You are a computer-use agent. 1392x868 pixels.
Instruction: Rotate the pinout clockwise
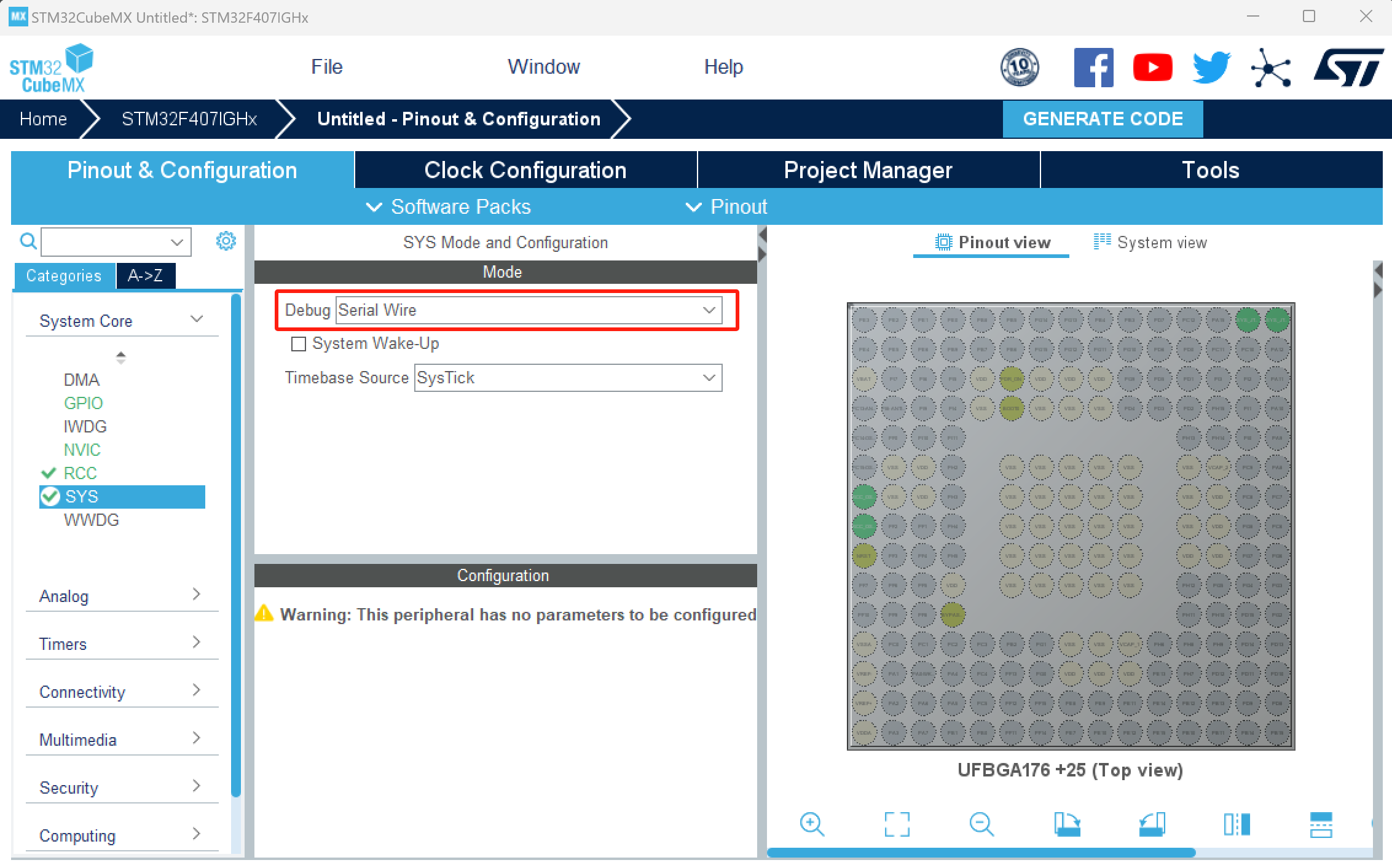[x=1067, y=824]
